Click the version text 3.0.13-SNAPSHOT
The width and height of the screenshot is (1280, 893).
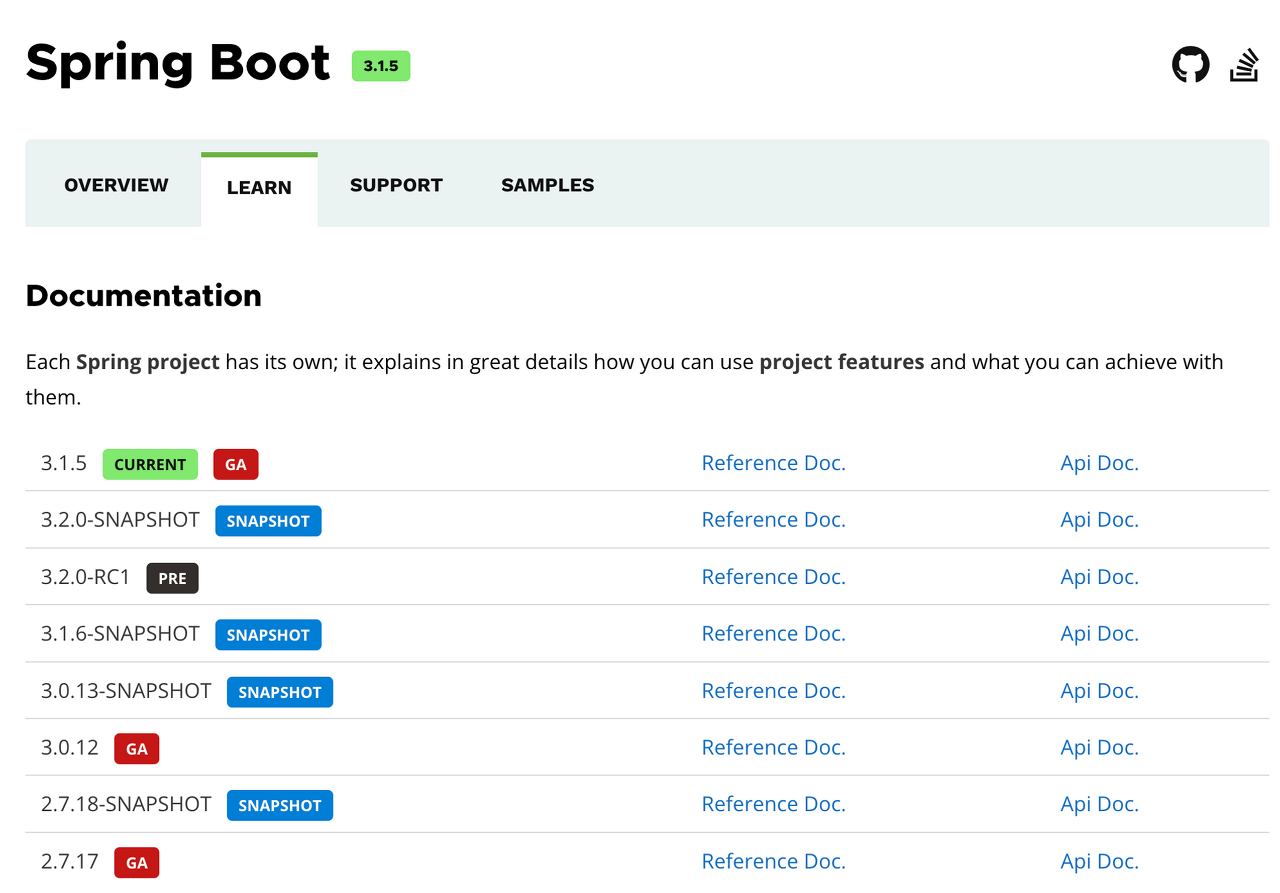click(x=126, y=691)
